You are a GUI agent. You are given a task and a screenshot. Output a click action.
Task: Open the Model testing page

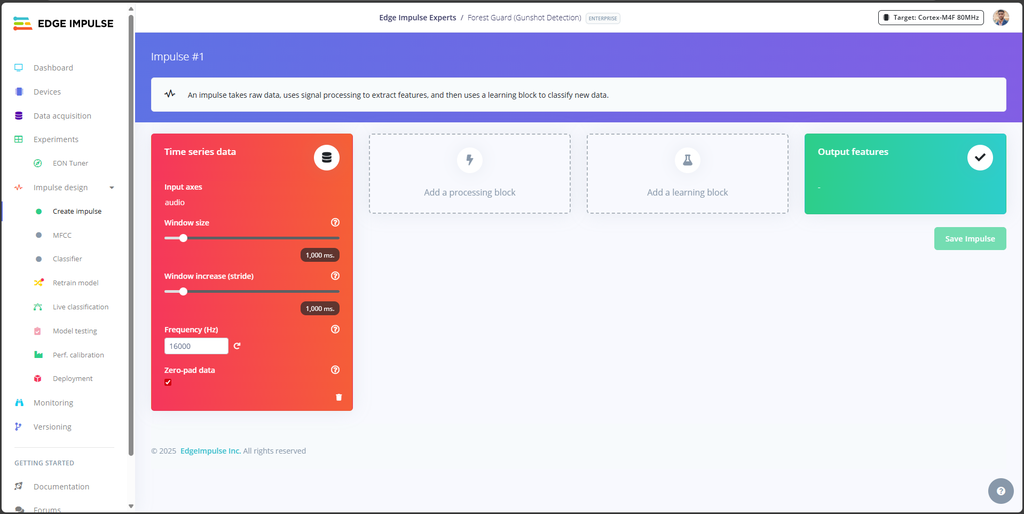pyautogui.click(x=74, y=331)
